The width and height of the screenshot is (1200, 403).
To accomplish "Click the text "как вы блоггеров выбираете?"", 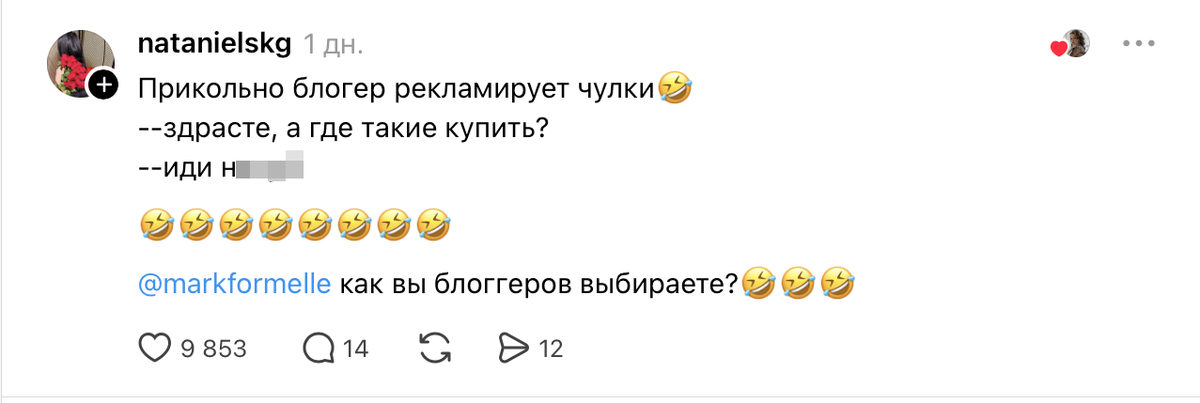I will point(538,285).
